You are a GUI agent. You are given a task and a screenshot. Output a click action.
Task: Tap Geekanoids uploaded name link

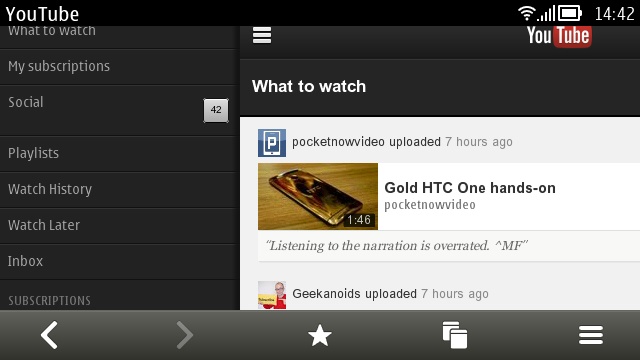327,293
